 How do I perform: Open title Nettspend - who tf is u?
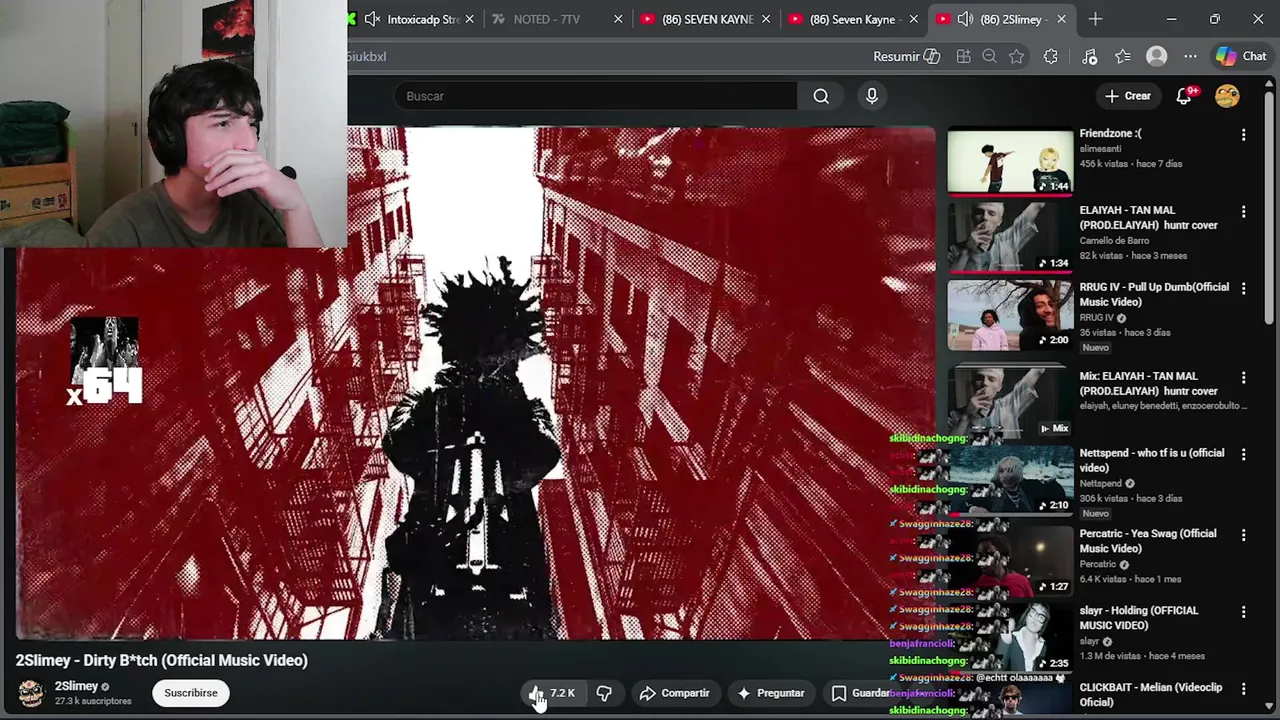tap(1152, 460)
